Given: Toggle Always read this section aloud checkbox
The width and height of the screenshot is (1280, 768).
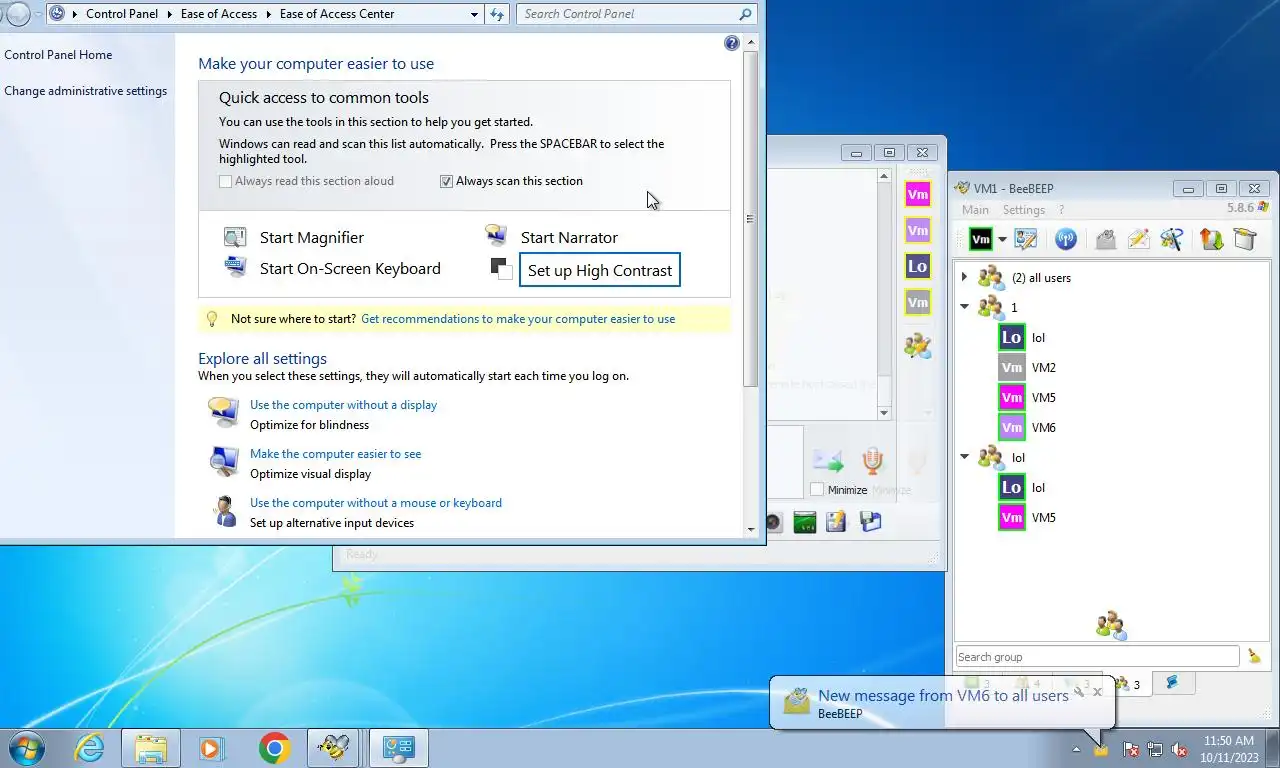Looking at the screenshot, I should [x=226, y=181].
